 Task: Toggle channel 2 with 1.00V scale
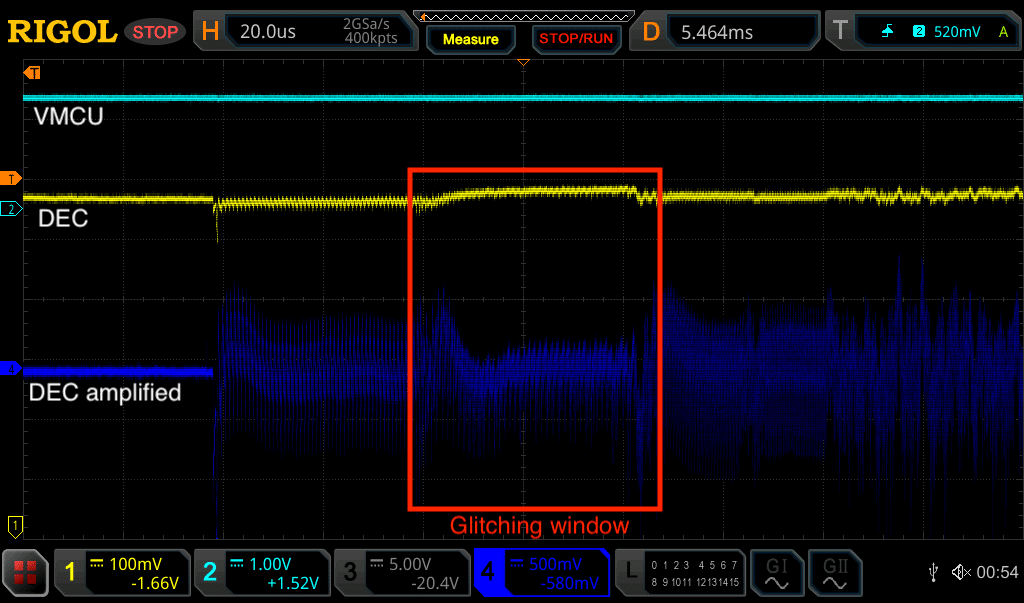[x=260, y=573]
